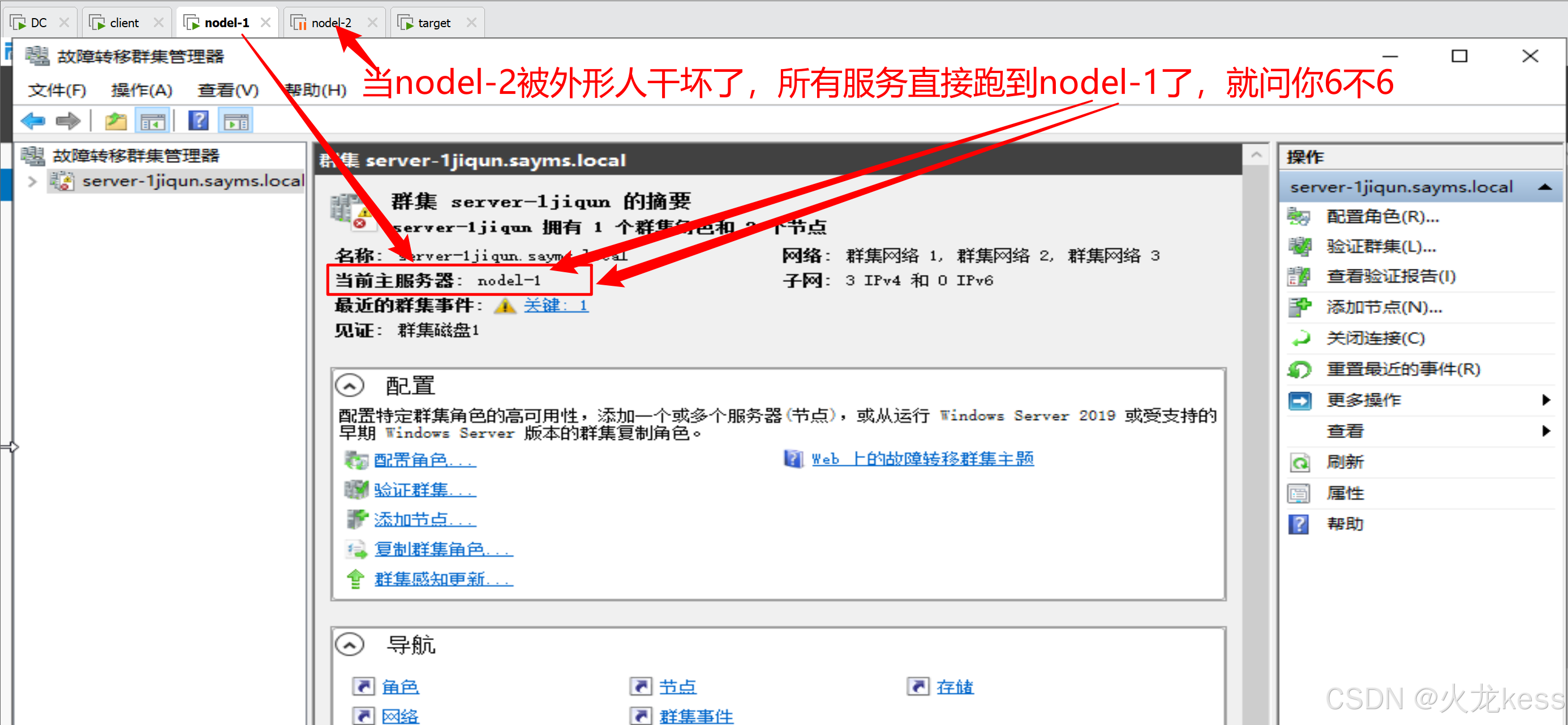
Task: Collapse the 配置 section
Action: 349,385
